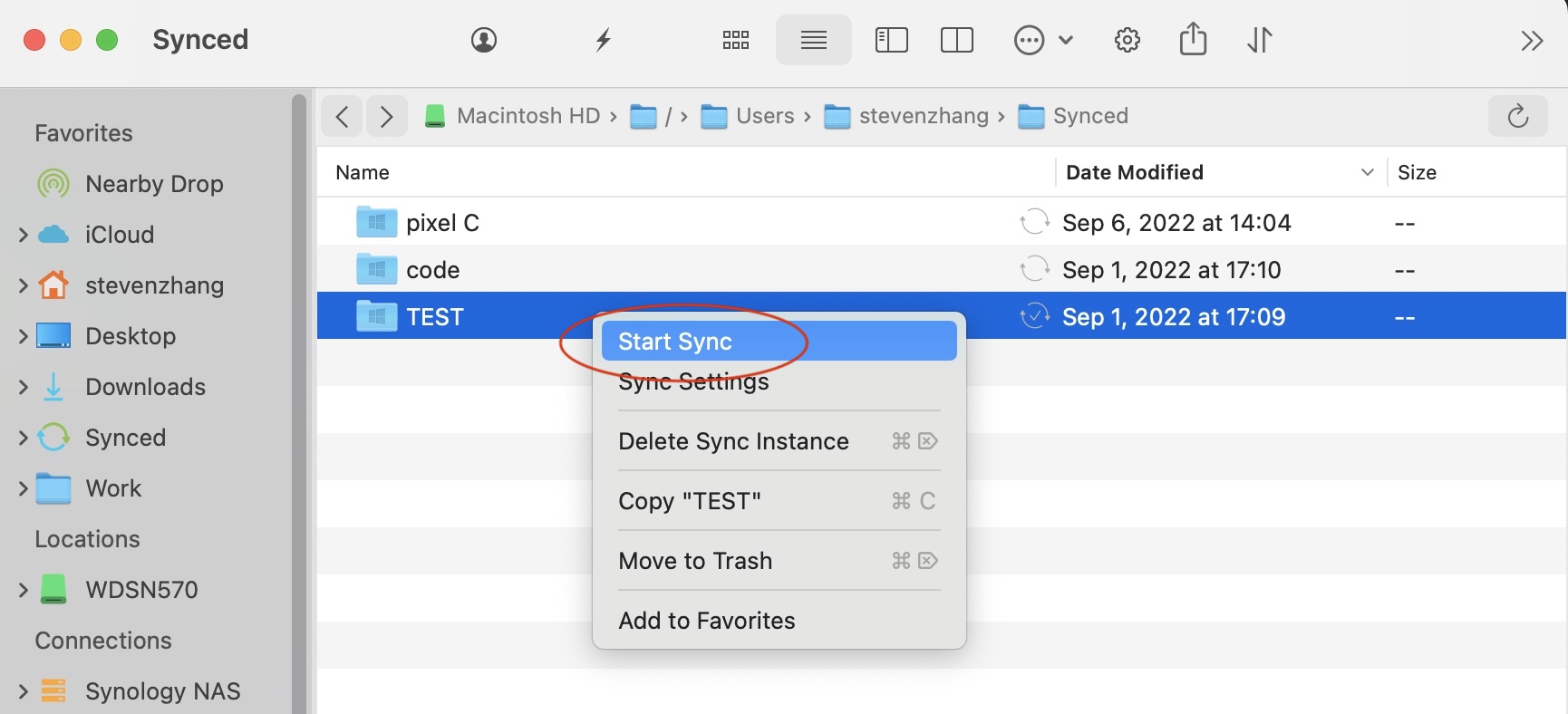1568x714 pixels.
Task: Click sync status icon for pixel C
Action: pos(1034,222)
